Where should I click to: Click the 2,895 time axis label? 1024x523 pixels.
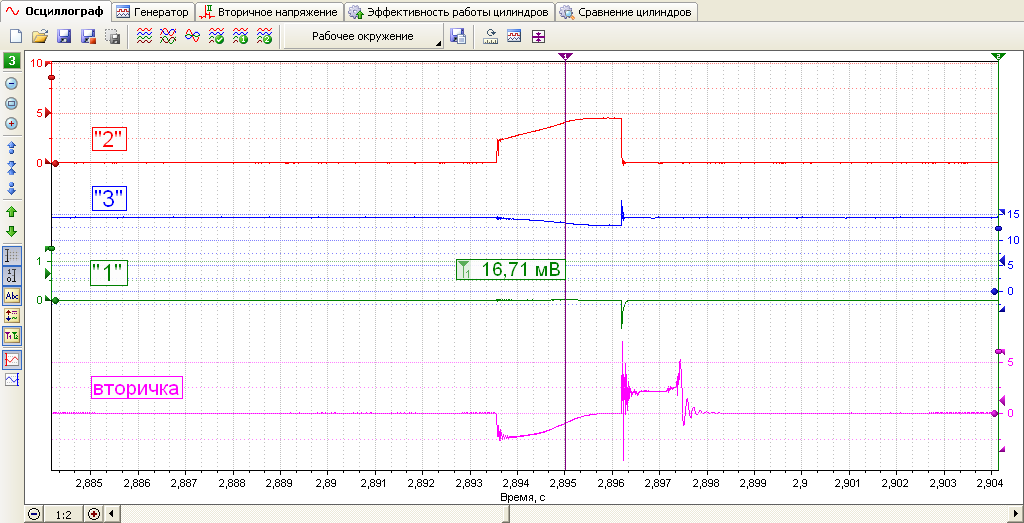[x=565, y=484]
